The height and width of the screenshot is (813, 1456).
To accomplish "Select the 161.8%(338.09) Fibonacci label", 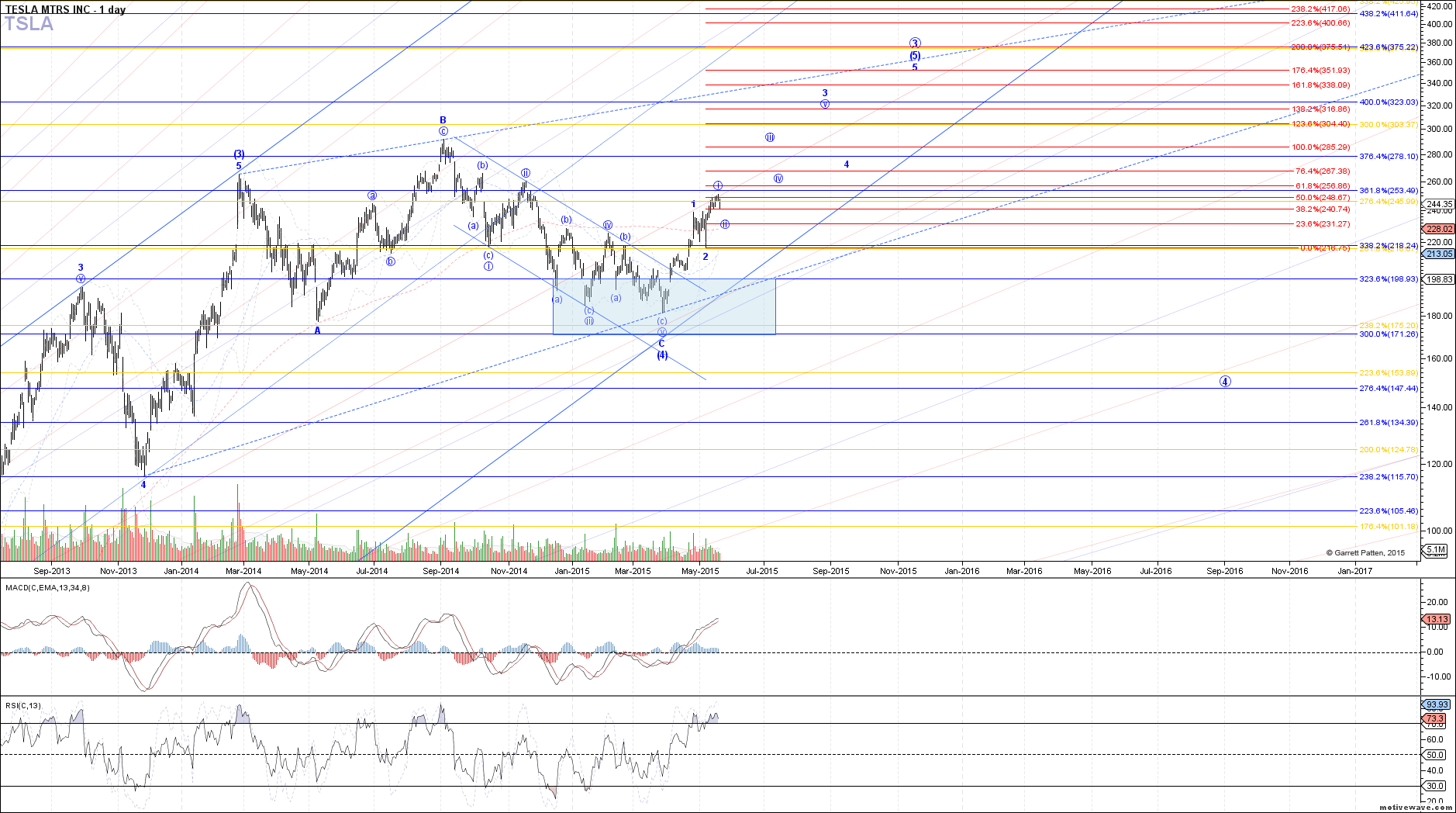I will [x=1320, y=85].
